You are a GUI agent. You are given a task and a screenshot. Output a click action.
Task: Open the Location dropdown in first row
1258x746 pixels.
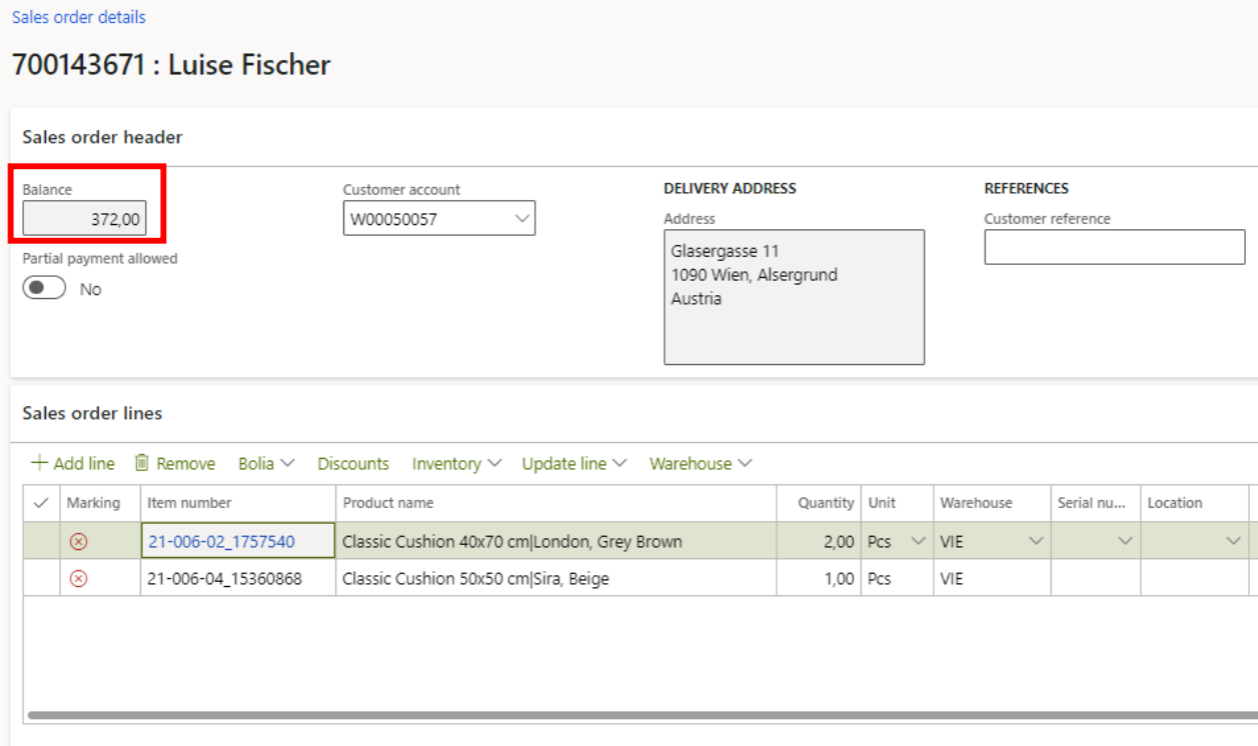click(x=1232, y=541)
